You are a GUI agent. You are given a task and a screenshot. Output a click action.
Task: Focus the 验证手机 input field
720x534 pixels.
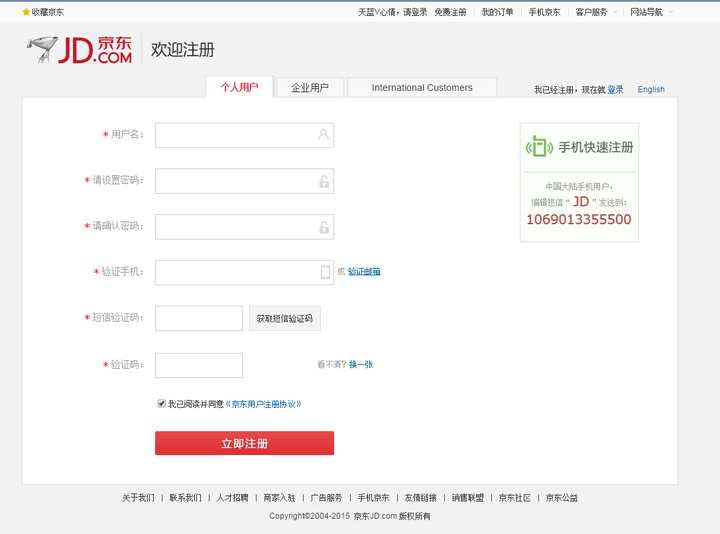244,273
